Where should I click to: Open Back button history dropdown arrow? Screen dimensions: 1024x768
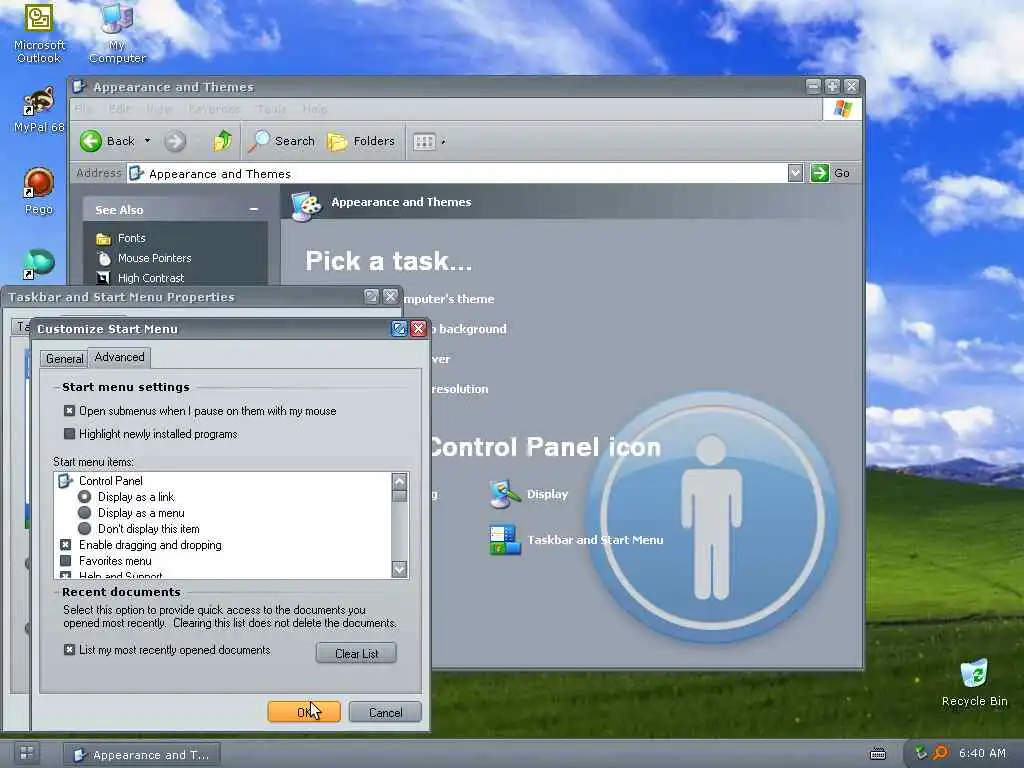coord(147,140)
